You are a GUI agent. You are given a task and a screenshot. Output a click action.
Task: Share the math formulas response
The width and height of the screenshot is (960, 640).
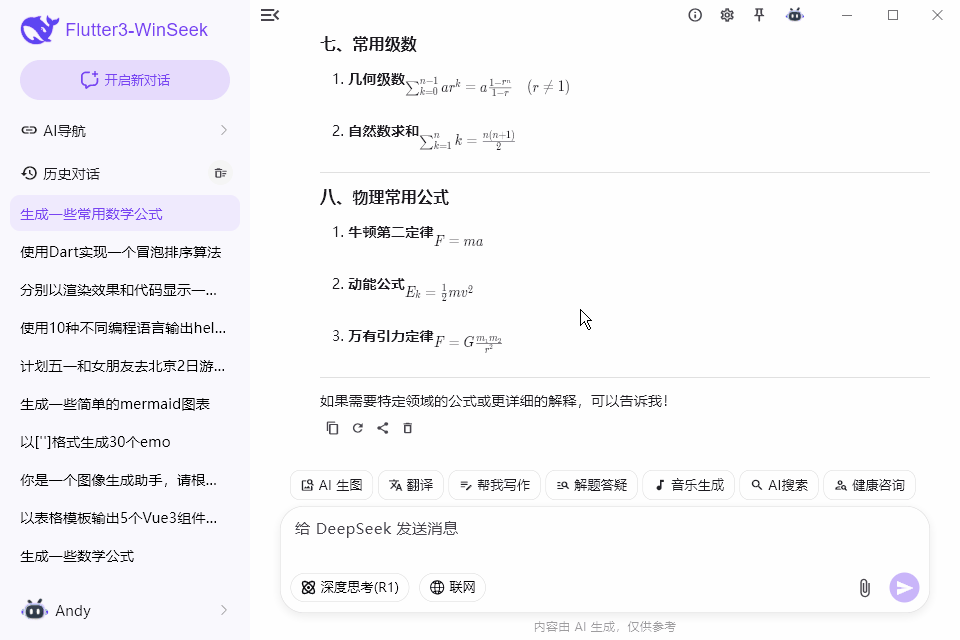pos(383,428)
